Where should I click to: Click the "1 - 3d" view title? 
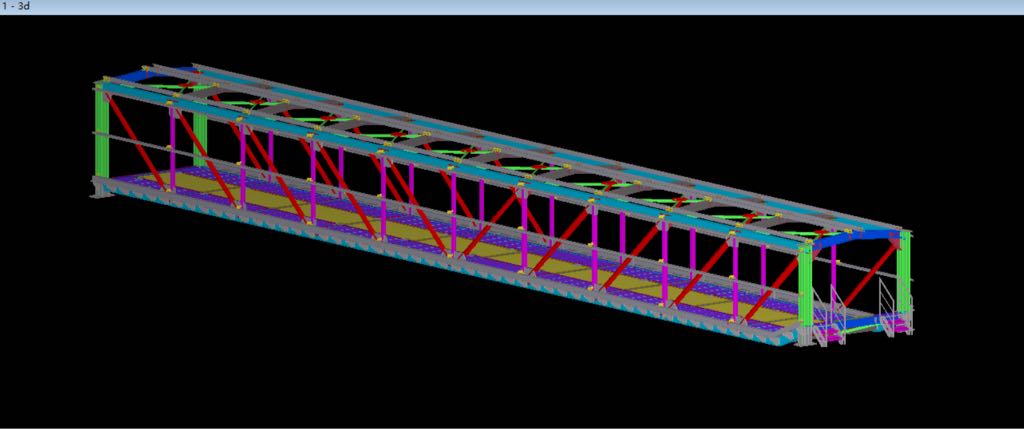(14, 7)
